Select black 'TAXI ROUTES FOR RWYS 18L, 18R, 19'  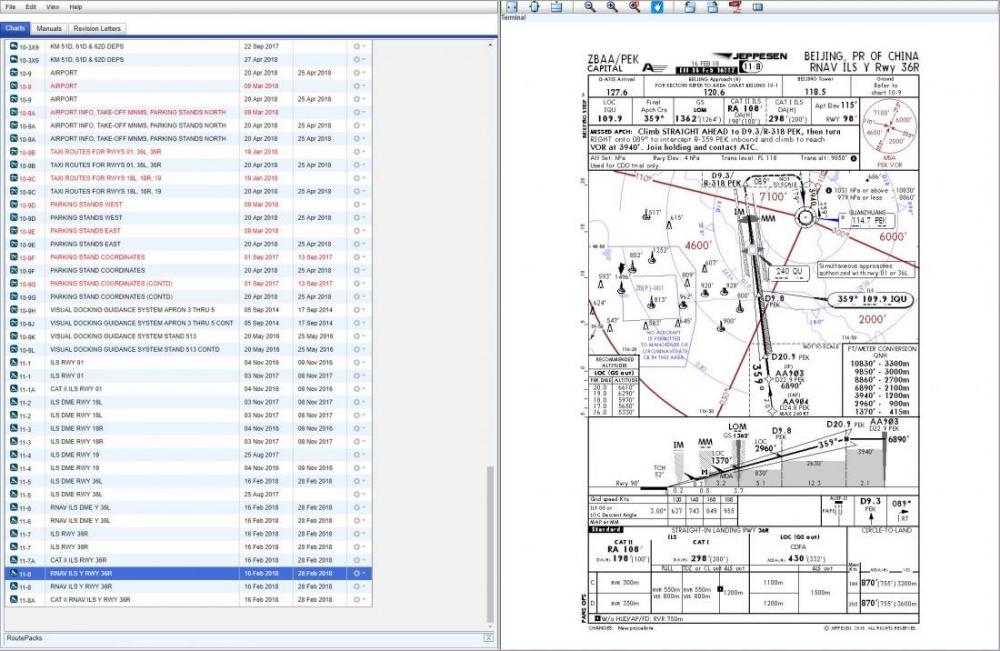click(188, 191)
